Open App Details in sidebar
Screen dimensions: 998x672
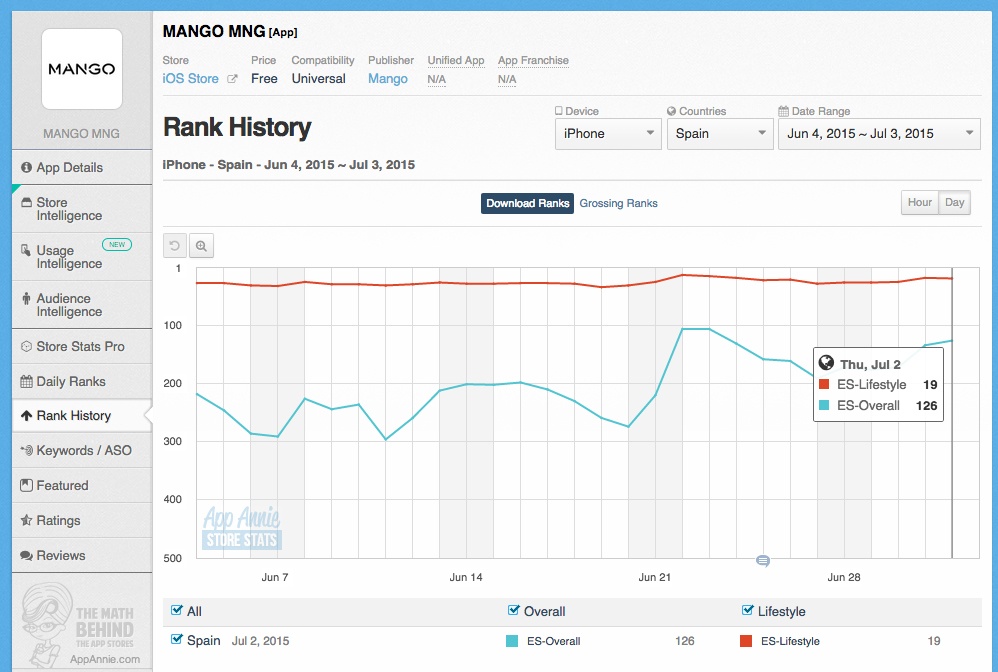pyautogui.click(x=81, y=167)
